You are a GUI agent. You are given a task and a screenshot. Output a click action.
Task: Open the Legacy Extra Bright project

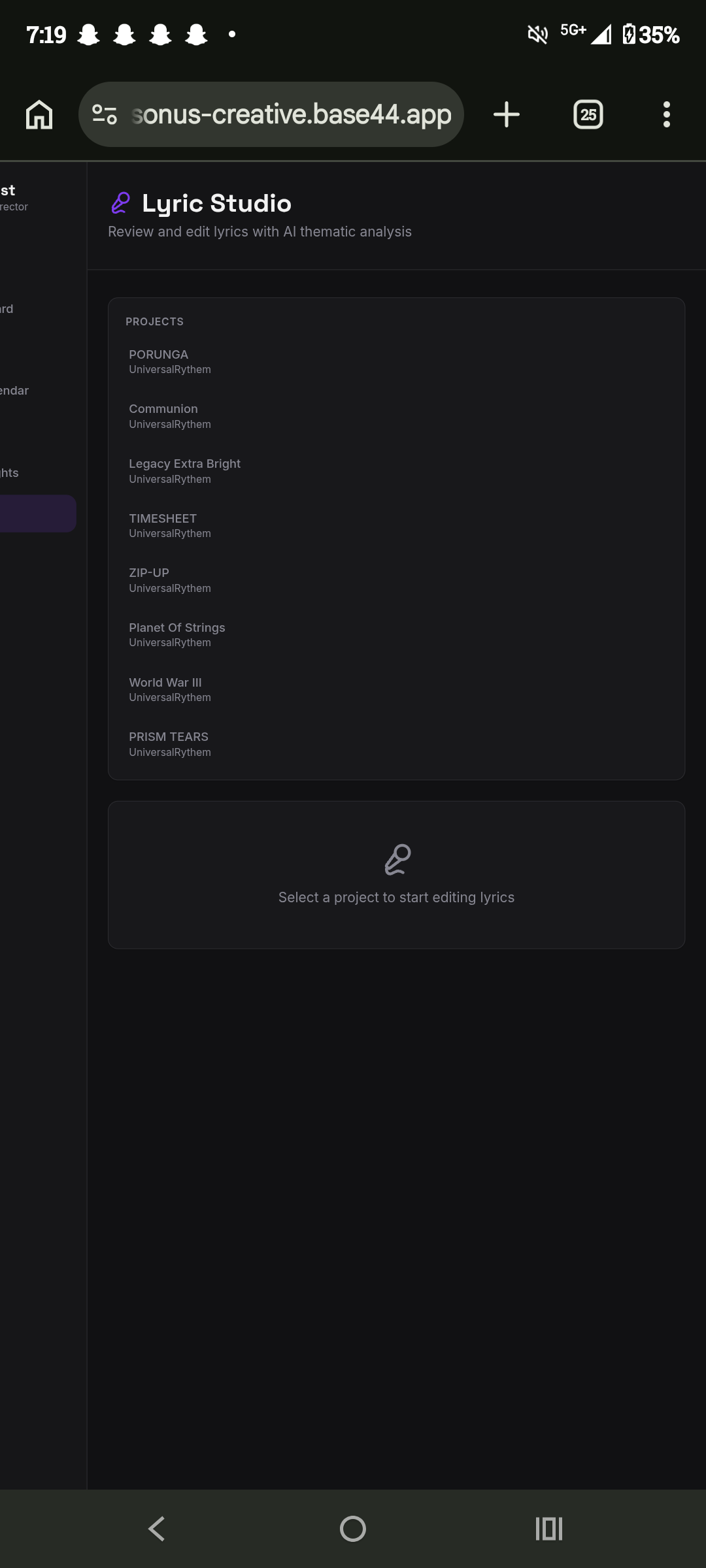coord(396,471)
